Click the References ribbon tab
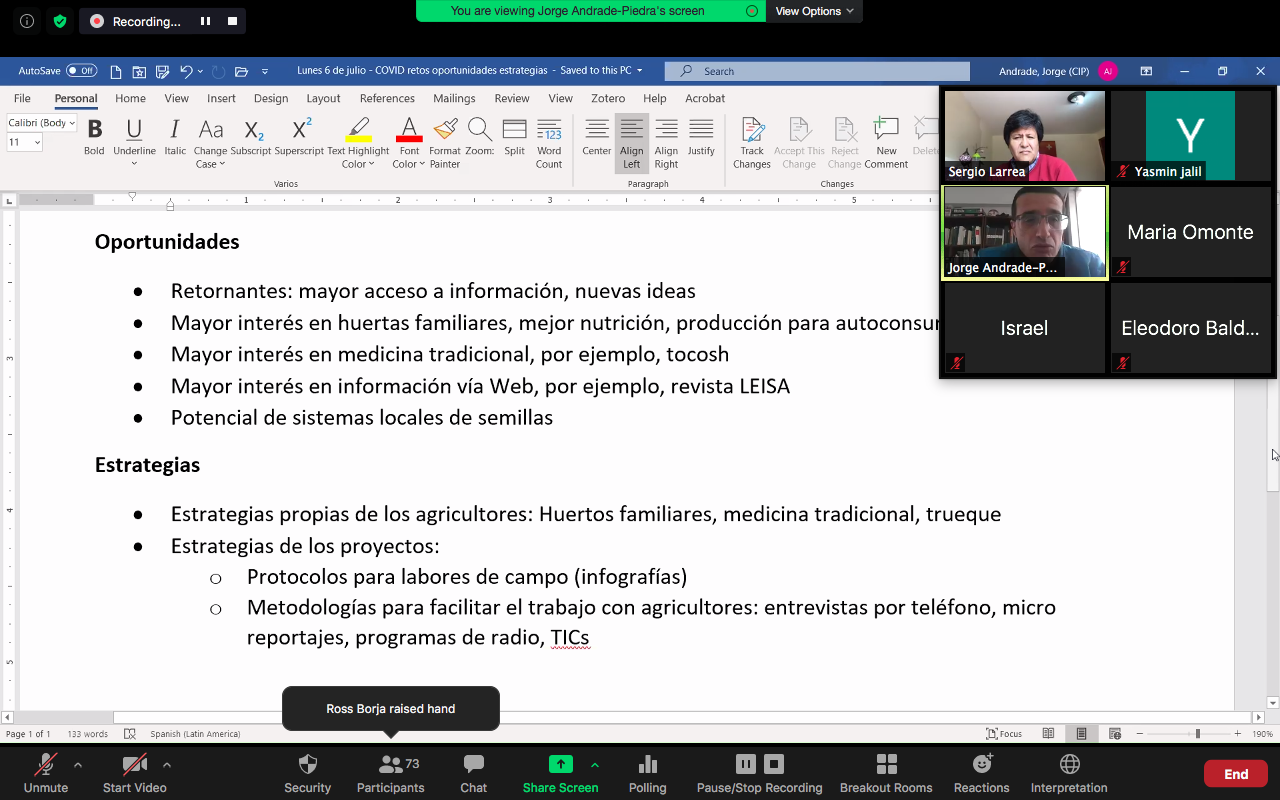This screenshot has width=1280, height=800. (x=387, y=98)
